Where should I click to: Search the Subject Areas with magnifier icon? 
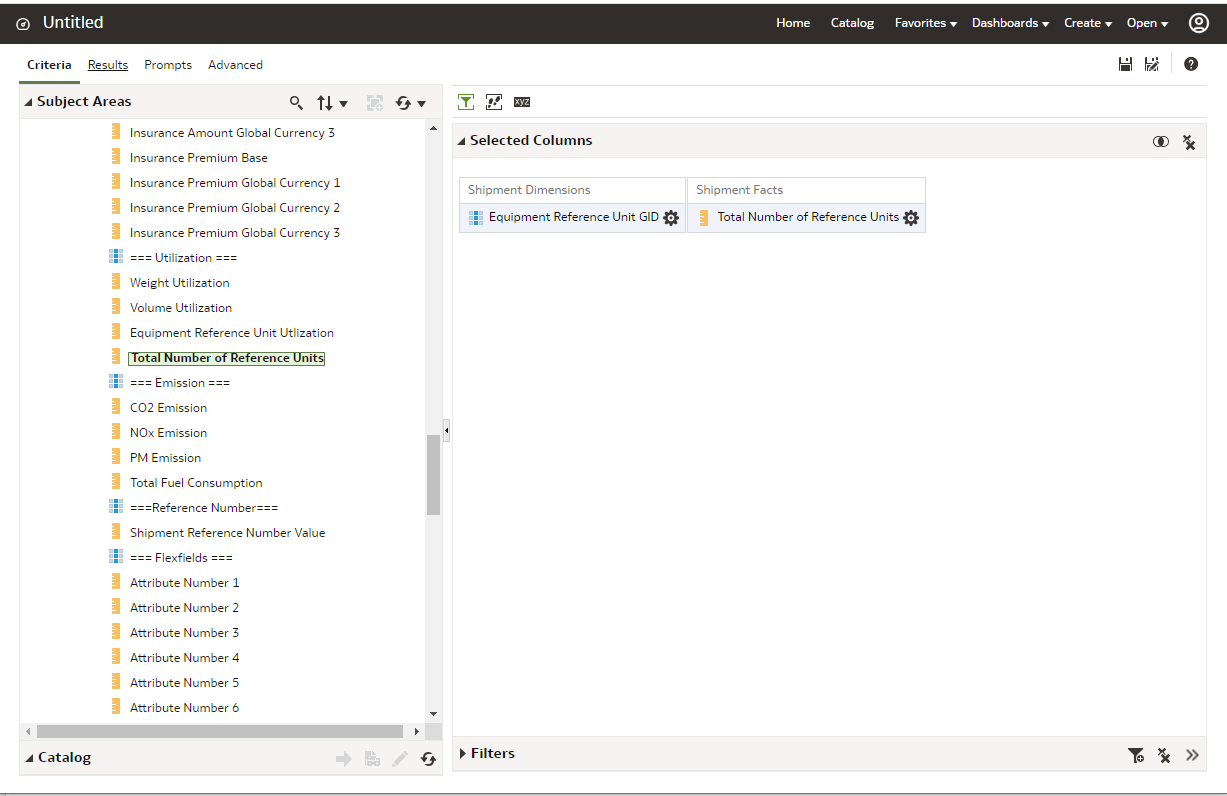coord(296,102)
